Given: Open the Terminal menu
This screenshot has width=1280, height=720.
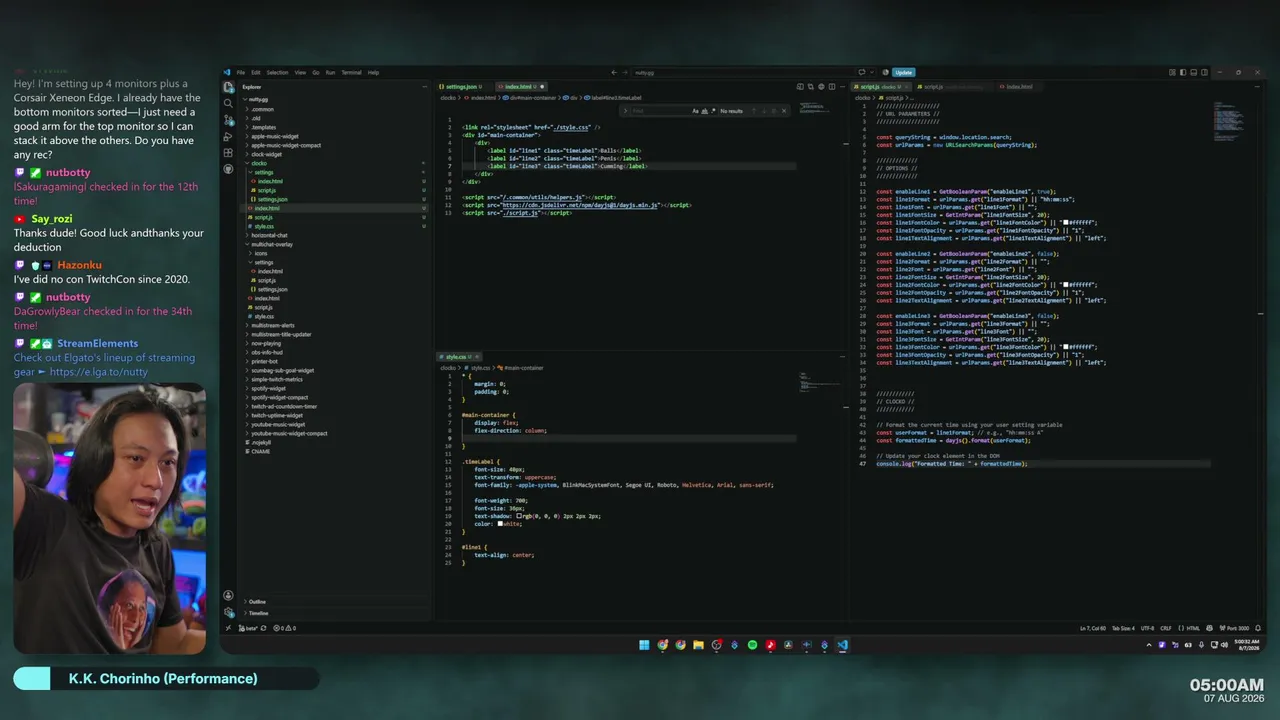Looking at the screenshot, I should point(351,72).
